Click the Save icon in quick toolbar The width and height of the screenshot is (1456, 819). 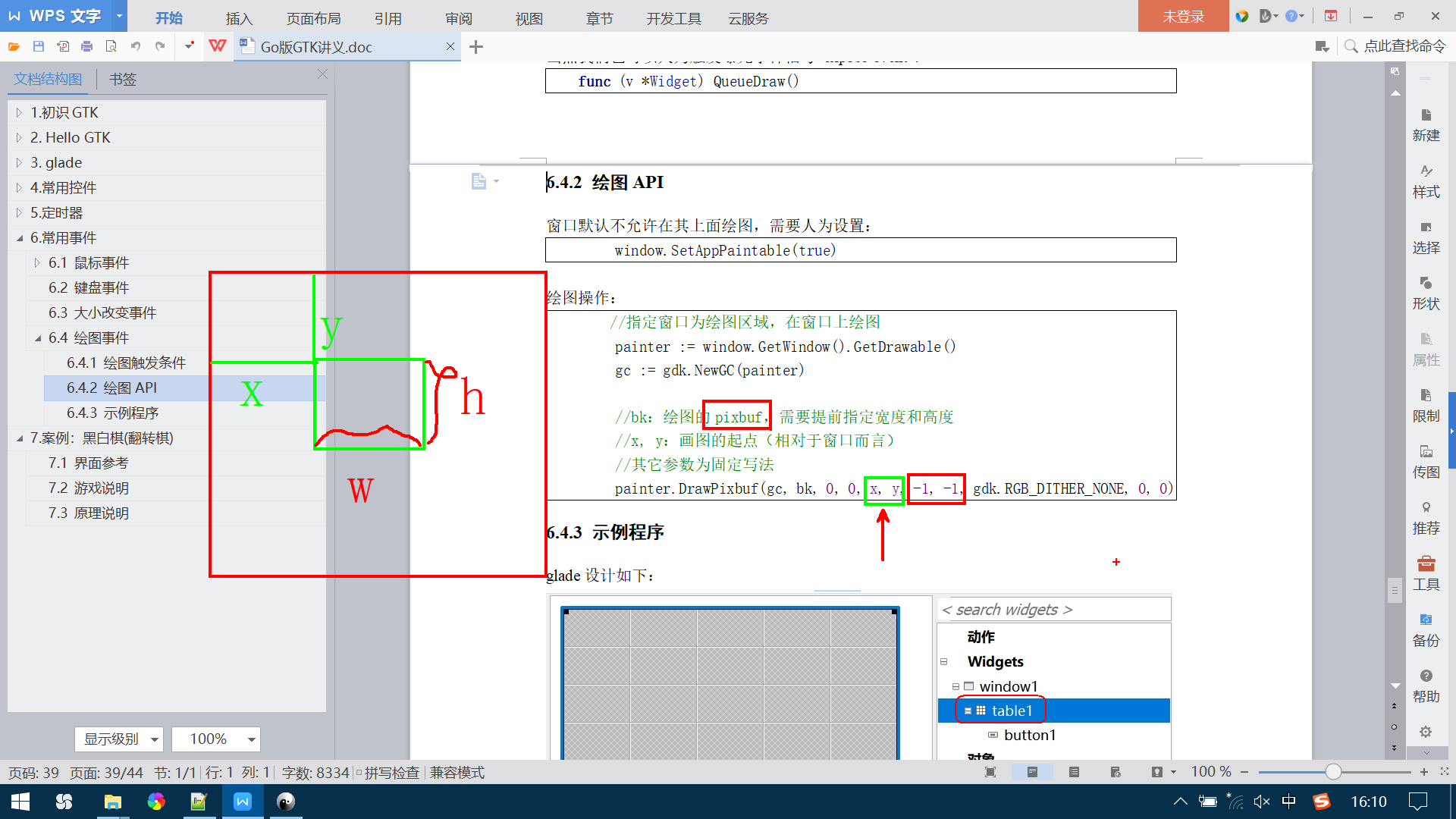[38, 46]
